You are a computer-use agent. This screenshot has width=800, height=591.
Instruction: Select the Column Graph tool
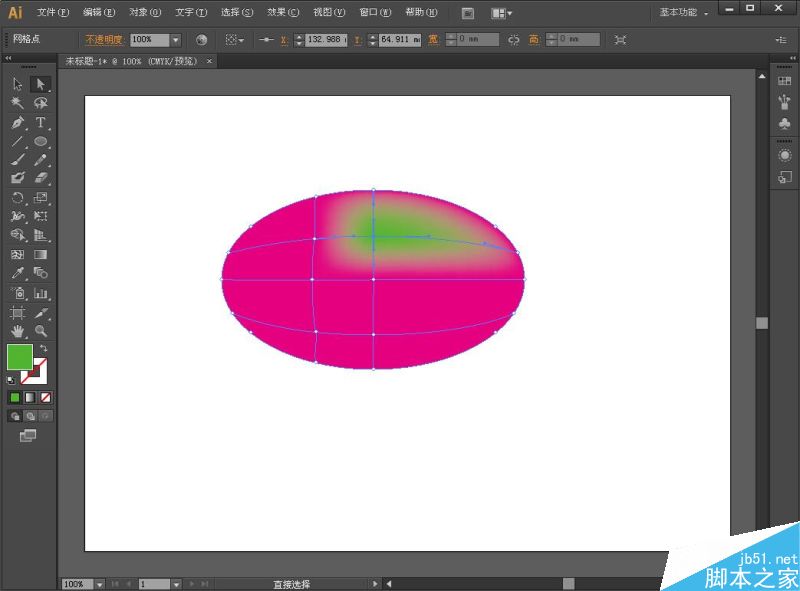pos(40,293)
